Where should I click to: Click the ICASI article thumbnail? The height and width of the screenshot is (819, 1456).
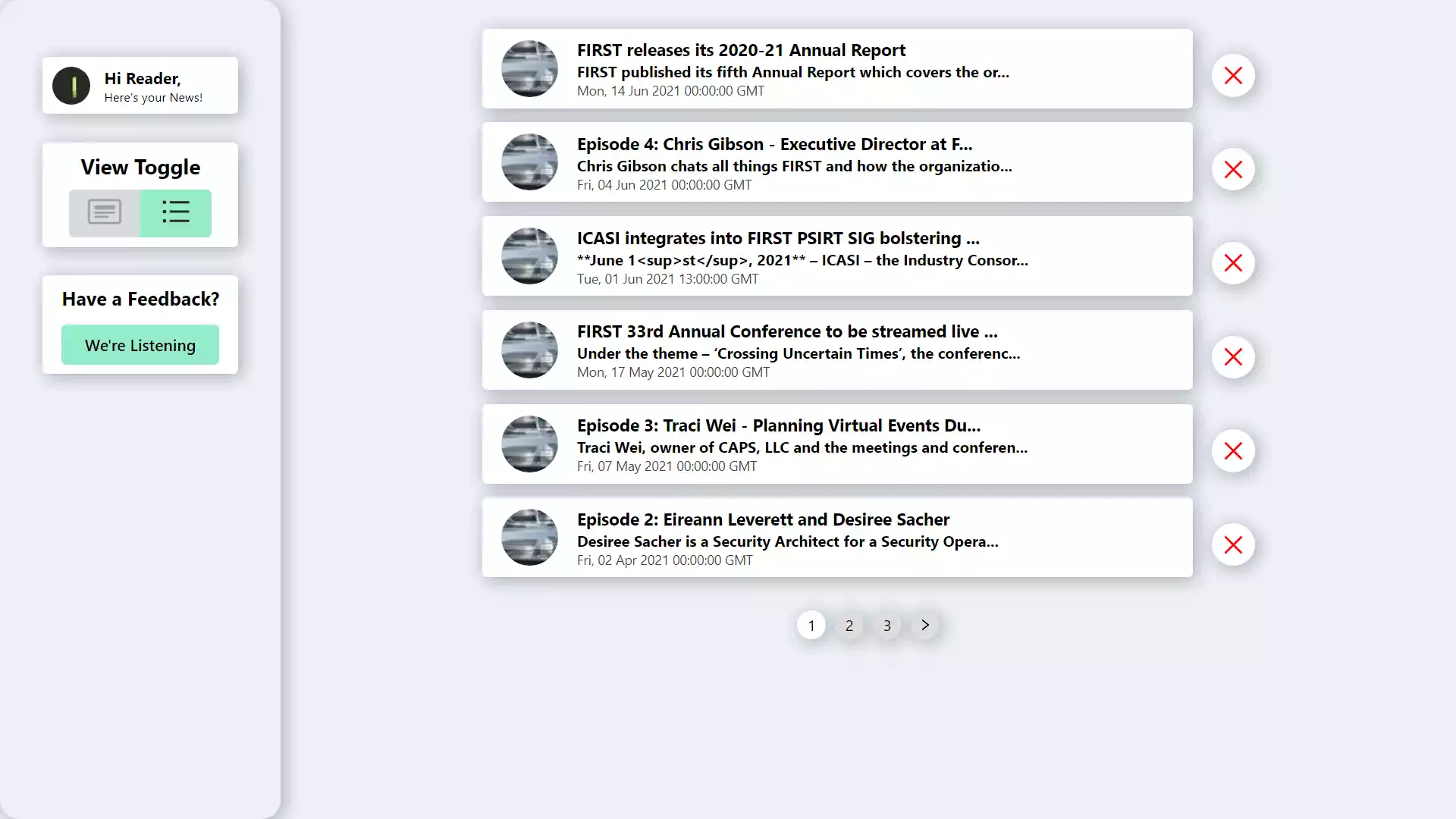529,256
